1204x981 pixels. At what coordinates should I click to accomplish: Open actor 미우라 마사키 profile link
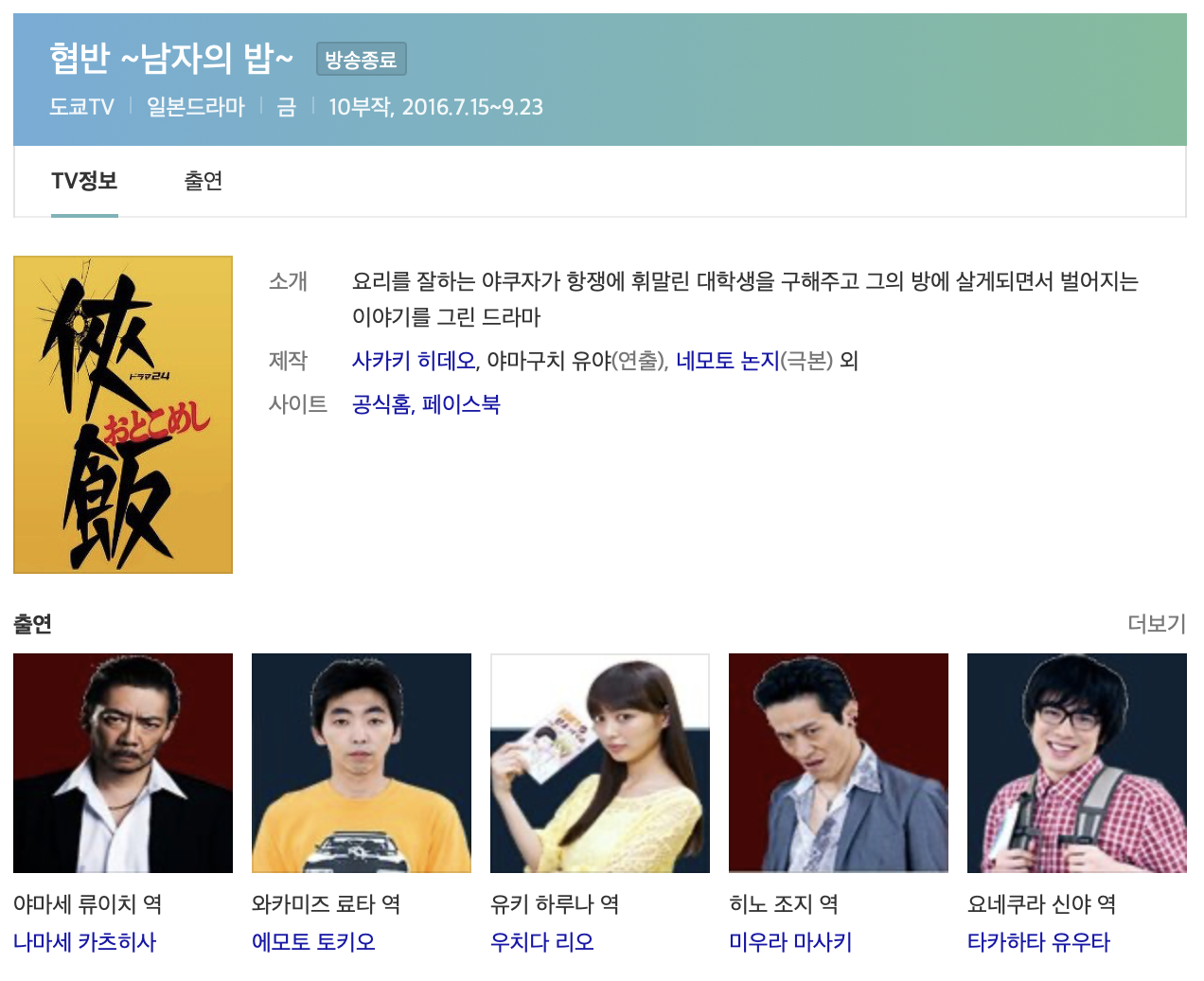[791, 942]
